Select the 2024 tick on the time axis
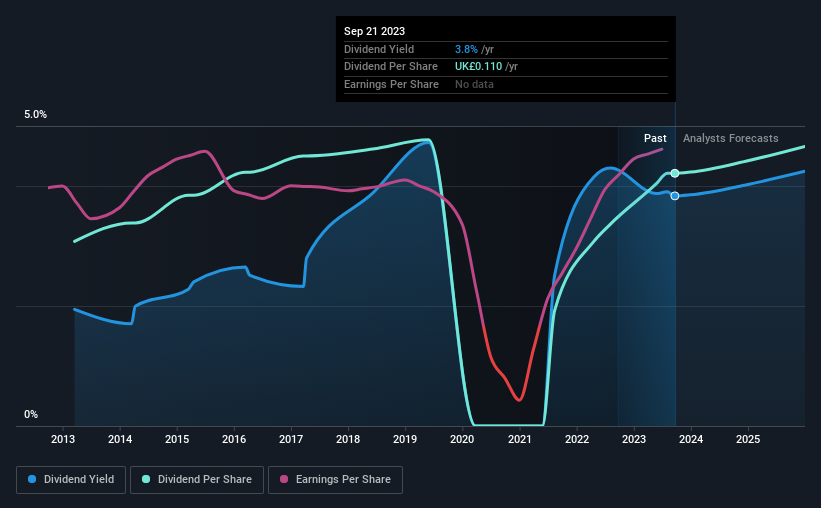This screenshot has width=821, height=508. [691, 439]
